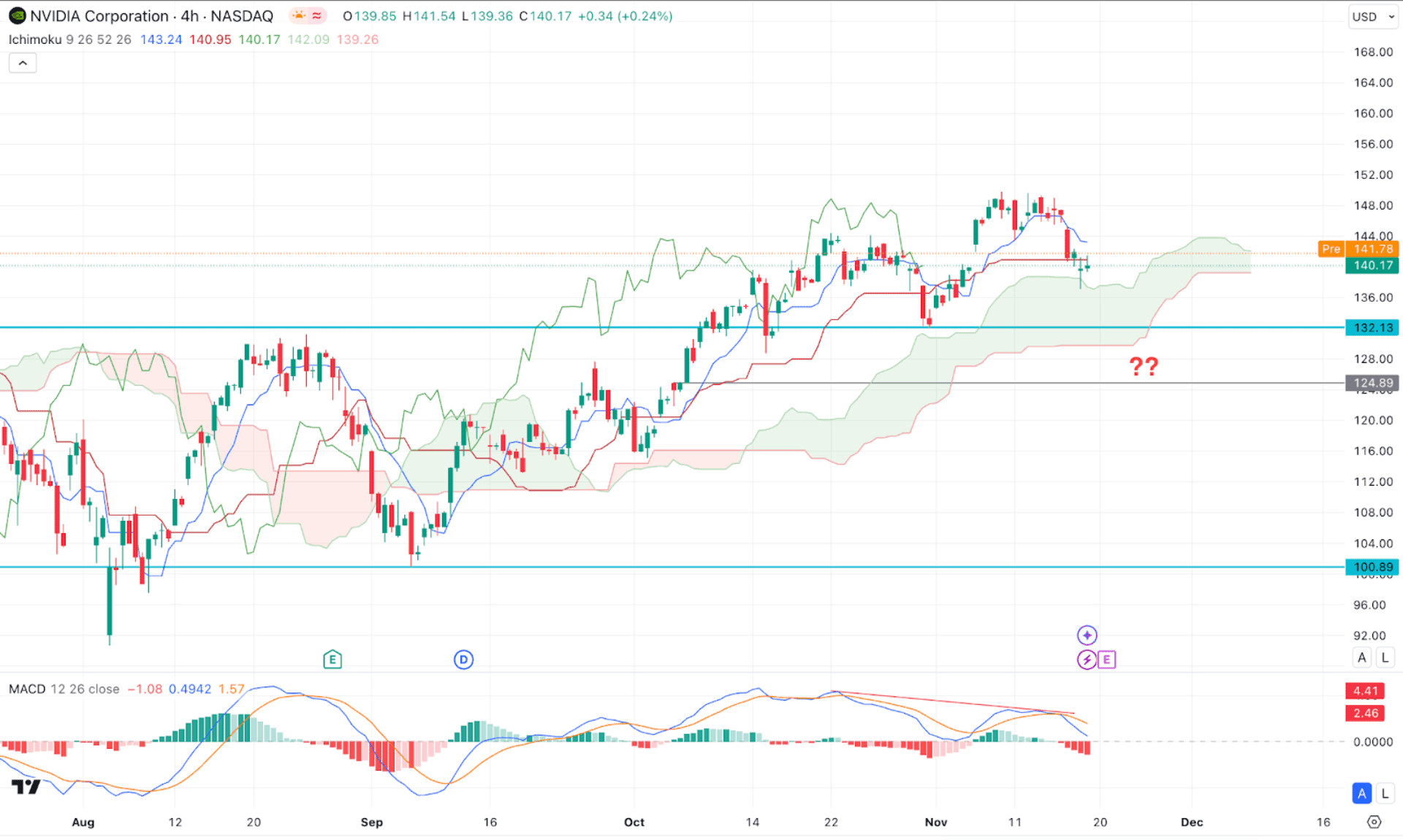The width and height of the screenshot is (1403, 840).
Task: Click the Ichimoku 139.26 leading span value
Action: click(357, 39)
